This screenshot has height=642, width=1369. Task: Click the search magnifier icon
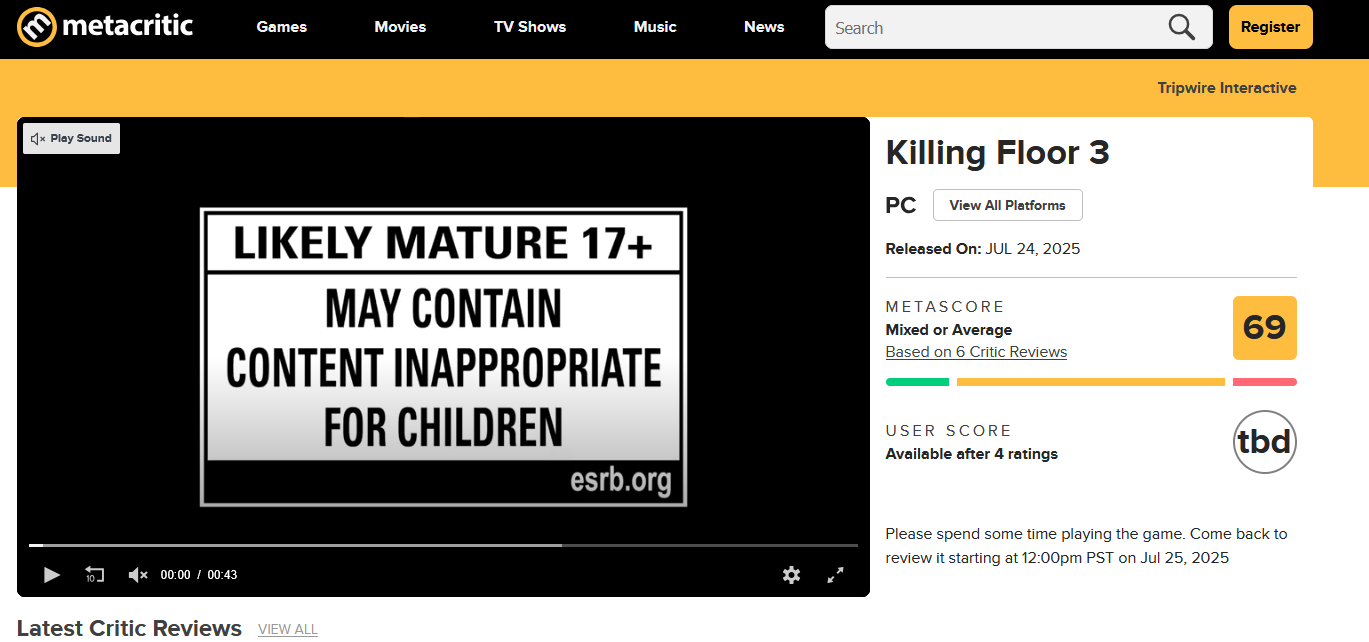(1182, 27)
